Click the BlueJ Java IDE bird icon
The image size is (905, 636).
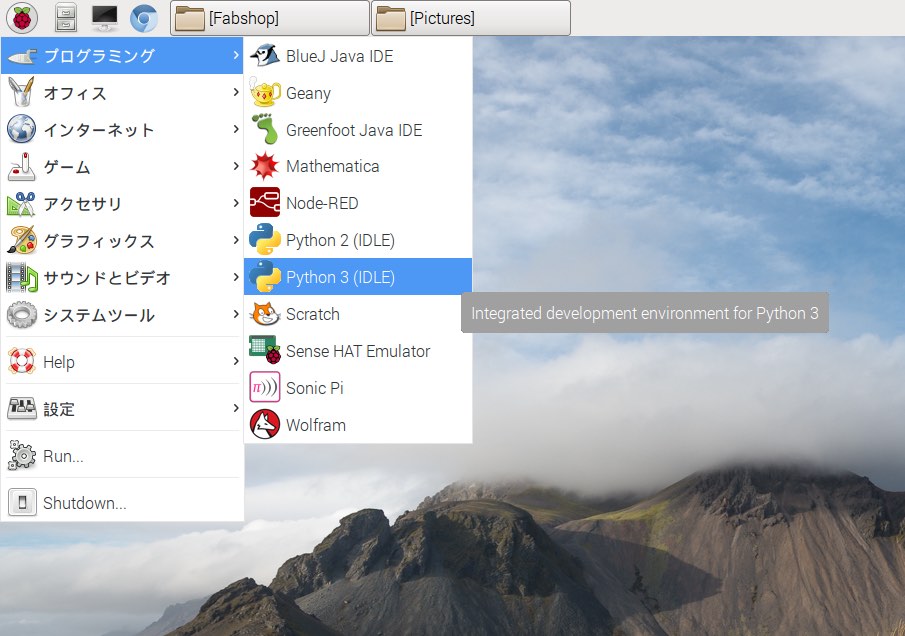(265, 56)
